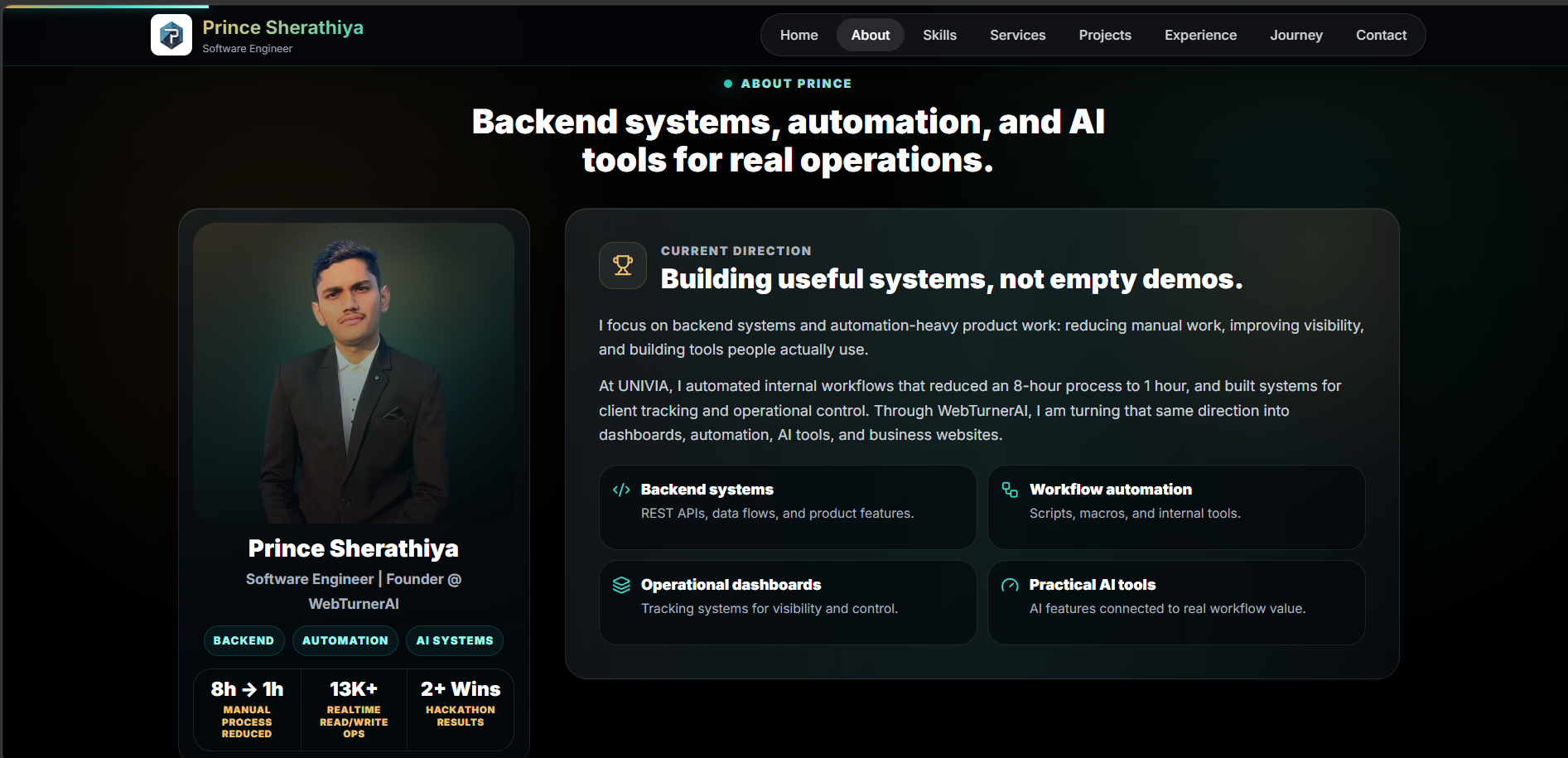Viewport: 1568px width, 758px height.
Task: Click the gauge icon for Practical AI tools
Action: tap(1010, 585)
